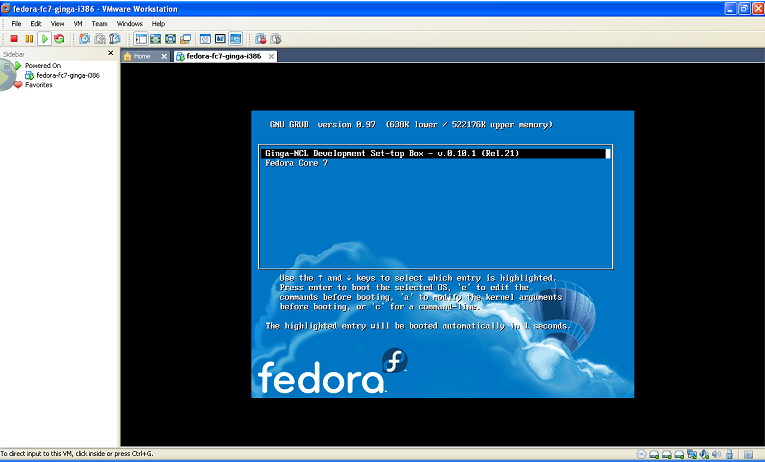Close the Sidebar panel with its X
The width and height of the screenshot is (765, 462).
pos(110,53)
